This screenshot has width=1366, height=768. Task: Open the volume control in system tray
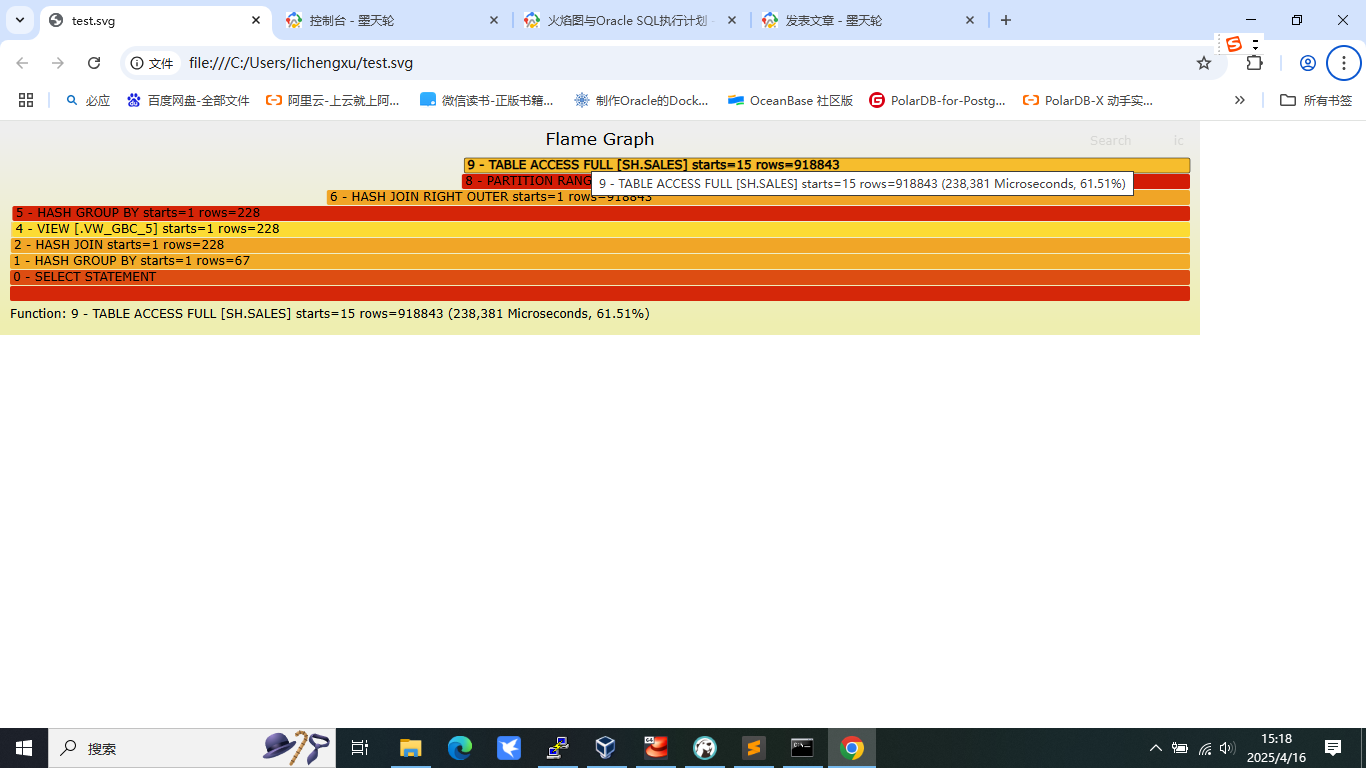tap(1227, 748)
